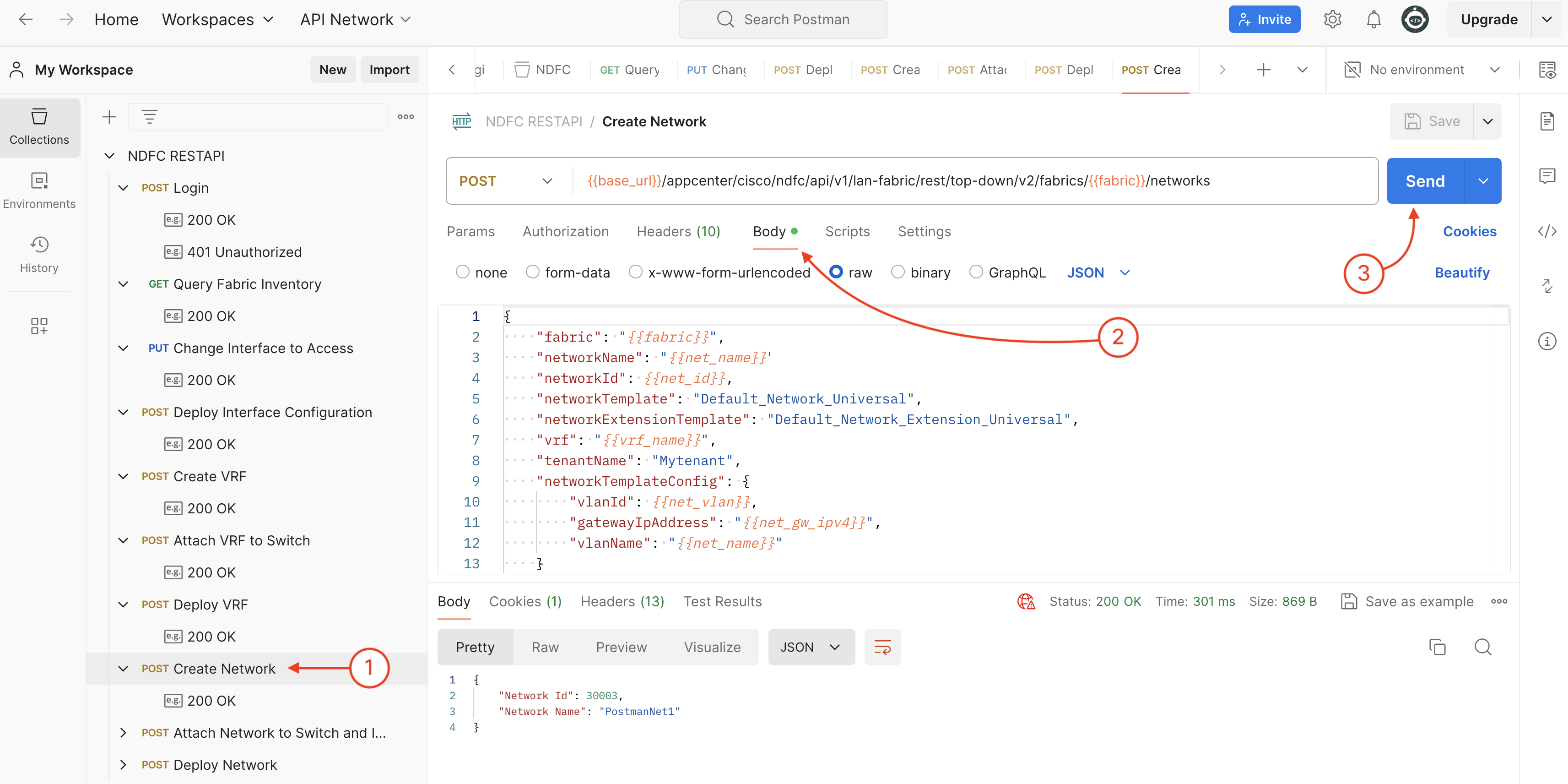Click the Search Postman field

coord(783,20)
